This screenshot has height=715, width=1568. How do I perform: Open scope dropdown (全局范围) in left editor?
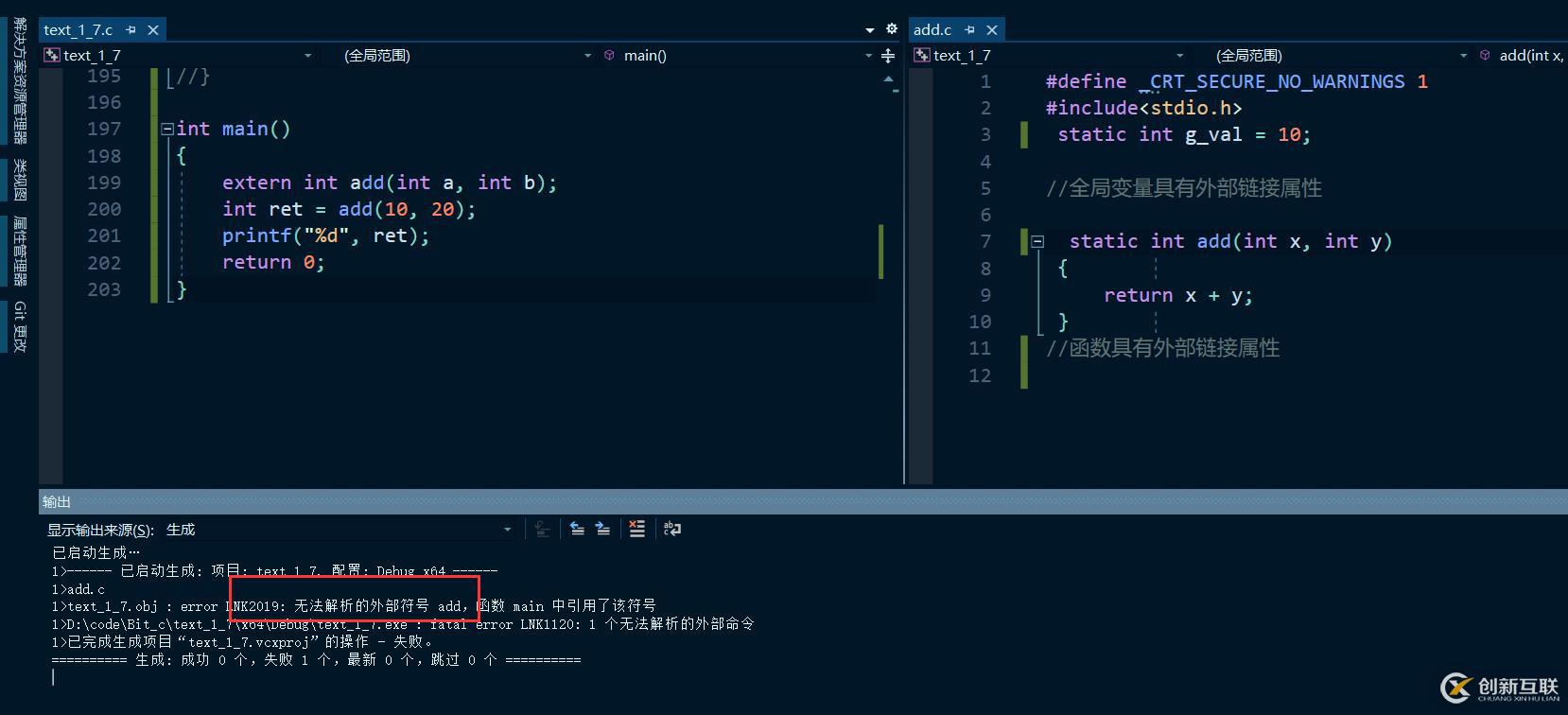click(x=587, y=56)
